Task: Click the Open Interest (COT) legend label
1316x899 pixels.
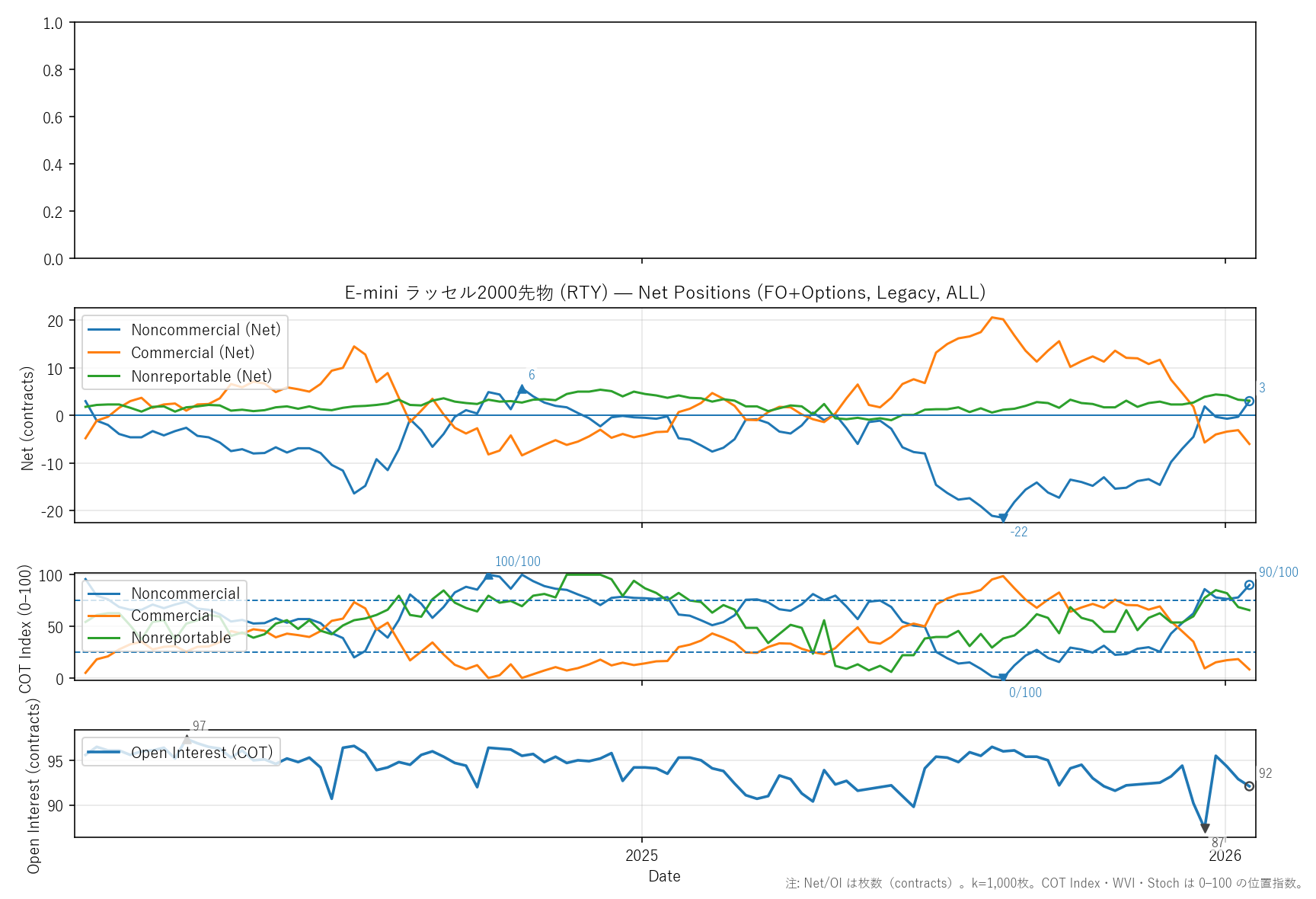Action: coord(202,753)
